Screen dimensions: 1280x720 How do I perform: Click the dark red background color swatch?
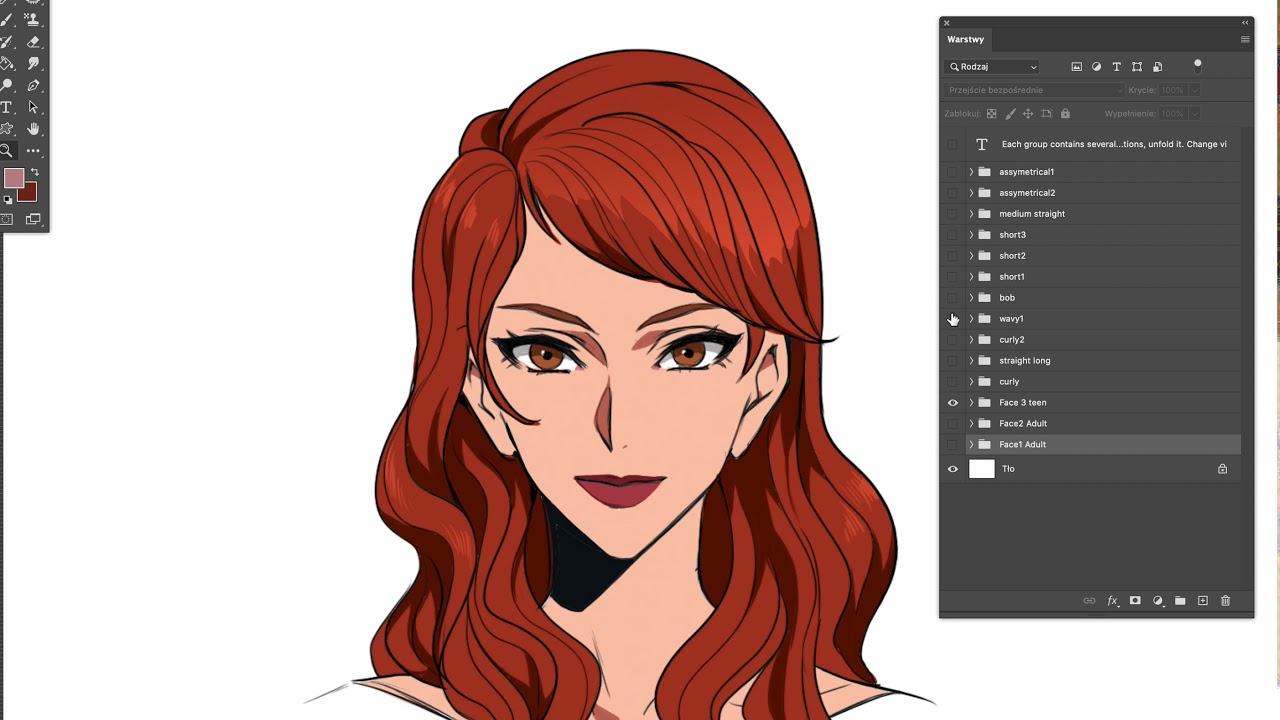click(28, 193)
